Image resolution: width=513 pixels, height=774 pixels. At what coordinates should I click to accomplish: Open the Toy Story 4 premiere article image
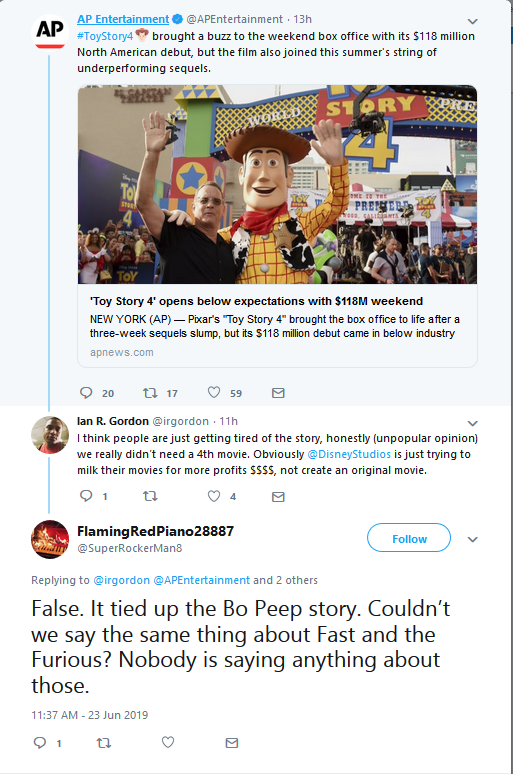click(277, 185)
